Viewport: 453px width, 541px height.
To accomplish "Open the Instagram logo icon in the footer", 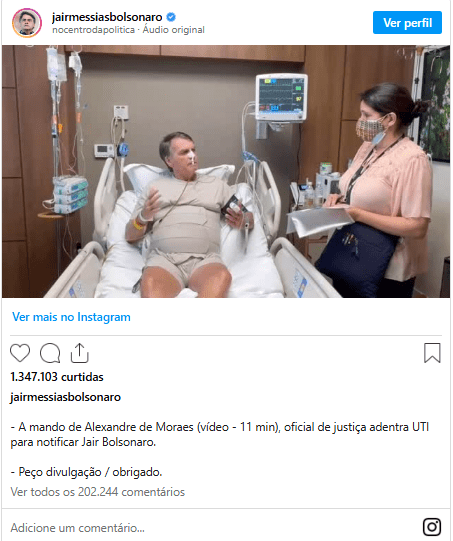I will pyautogui.click(x=432, y=527).
